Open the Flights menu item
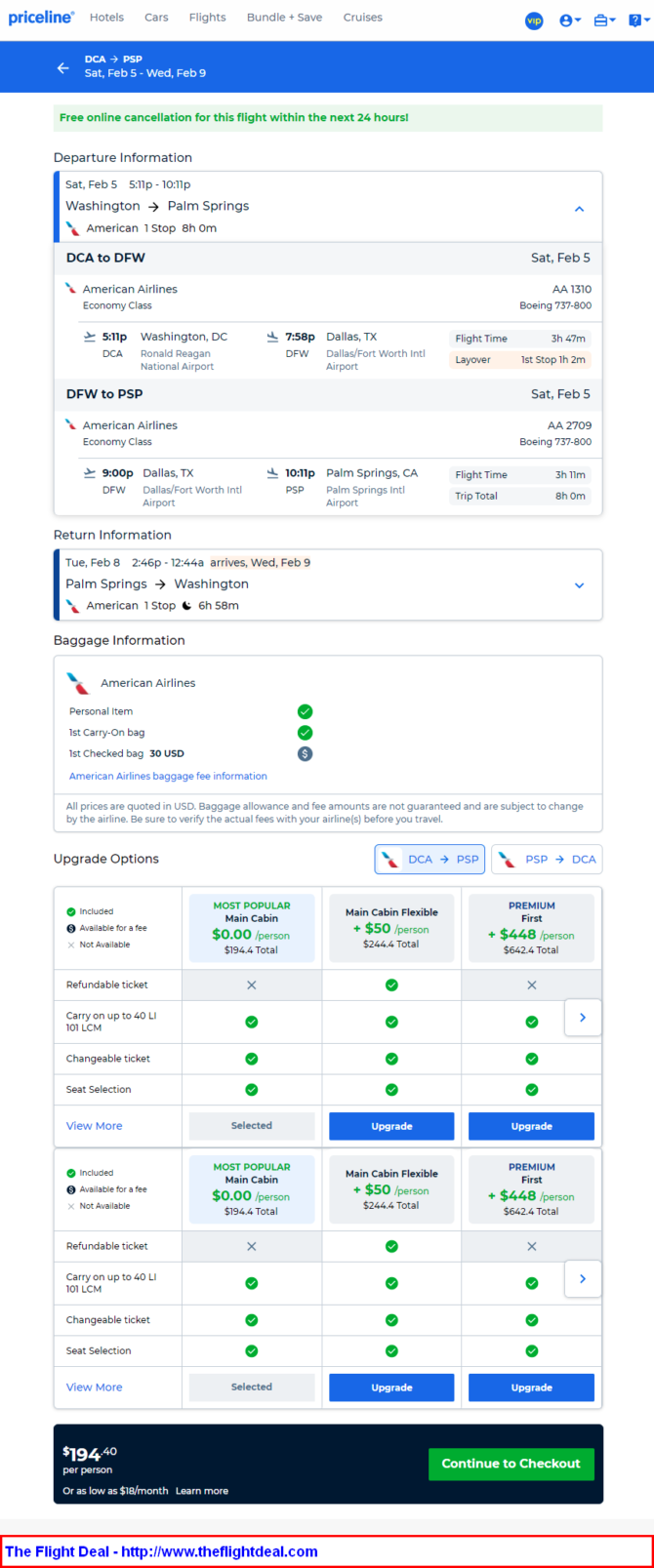 207,18
